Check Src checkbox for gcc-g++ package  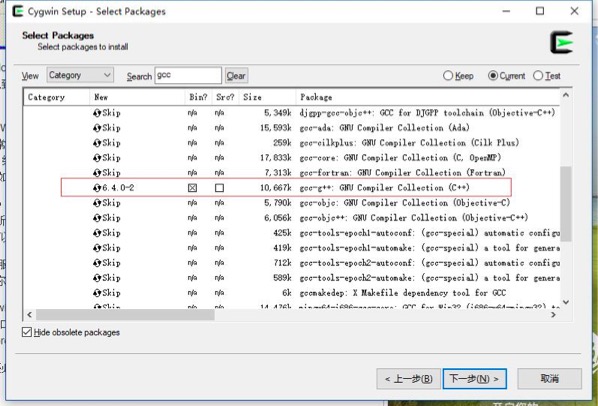pyautogui.click(x=219, y=188)
